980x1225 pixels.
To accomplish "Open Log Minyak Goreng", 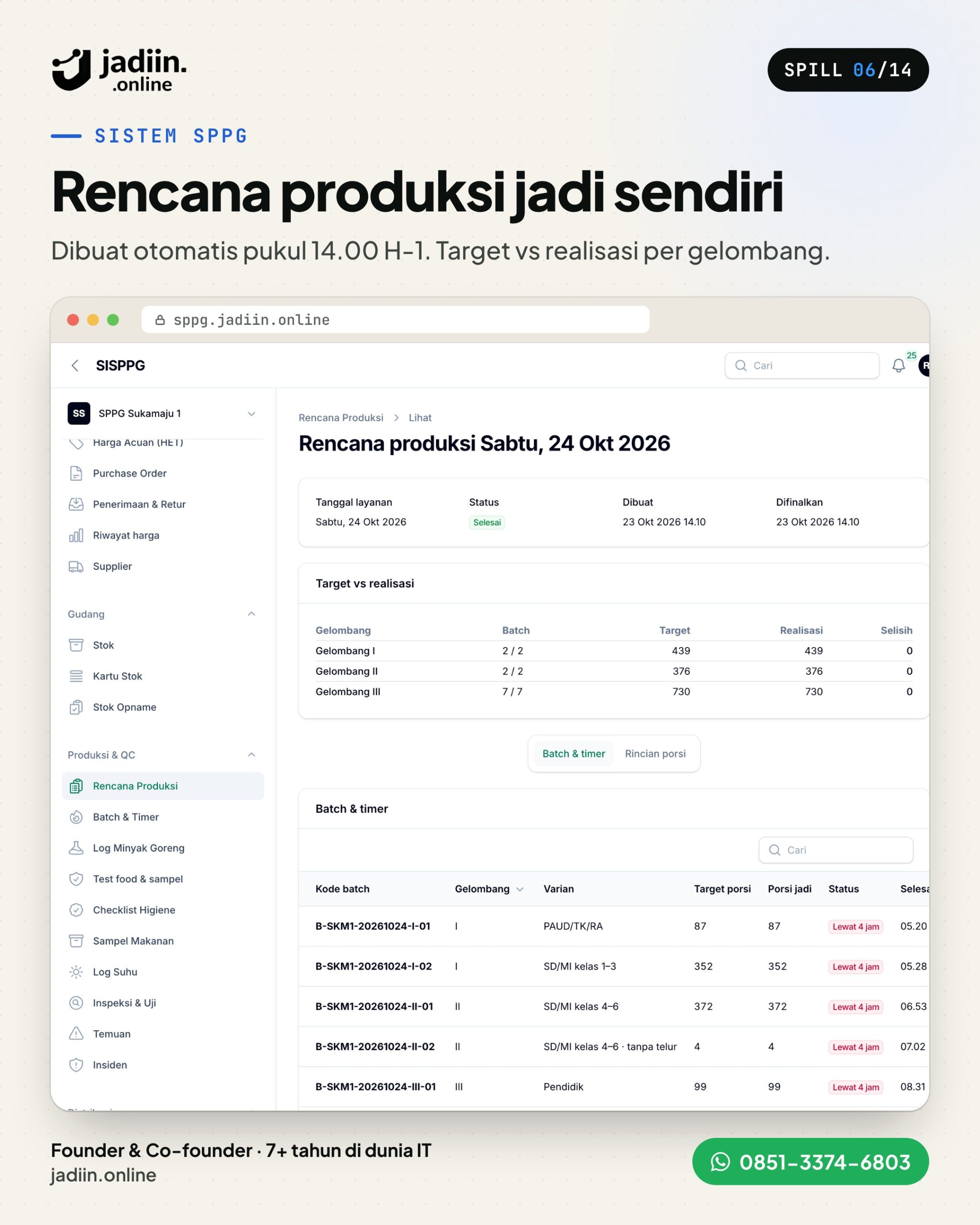I will tap(163, 848).
